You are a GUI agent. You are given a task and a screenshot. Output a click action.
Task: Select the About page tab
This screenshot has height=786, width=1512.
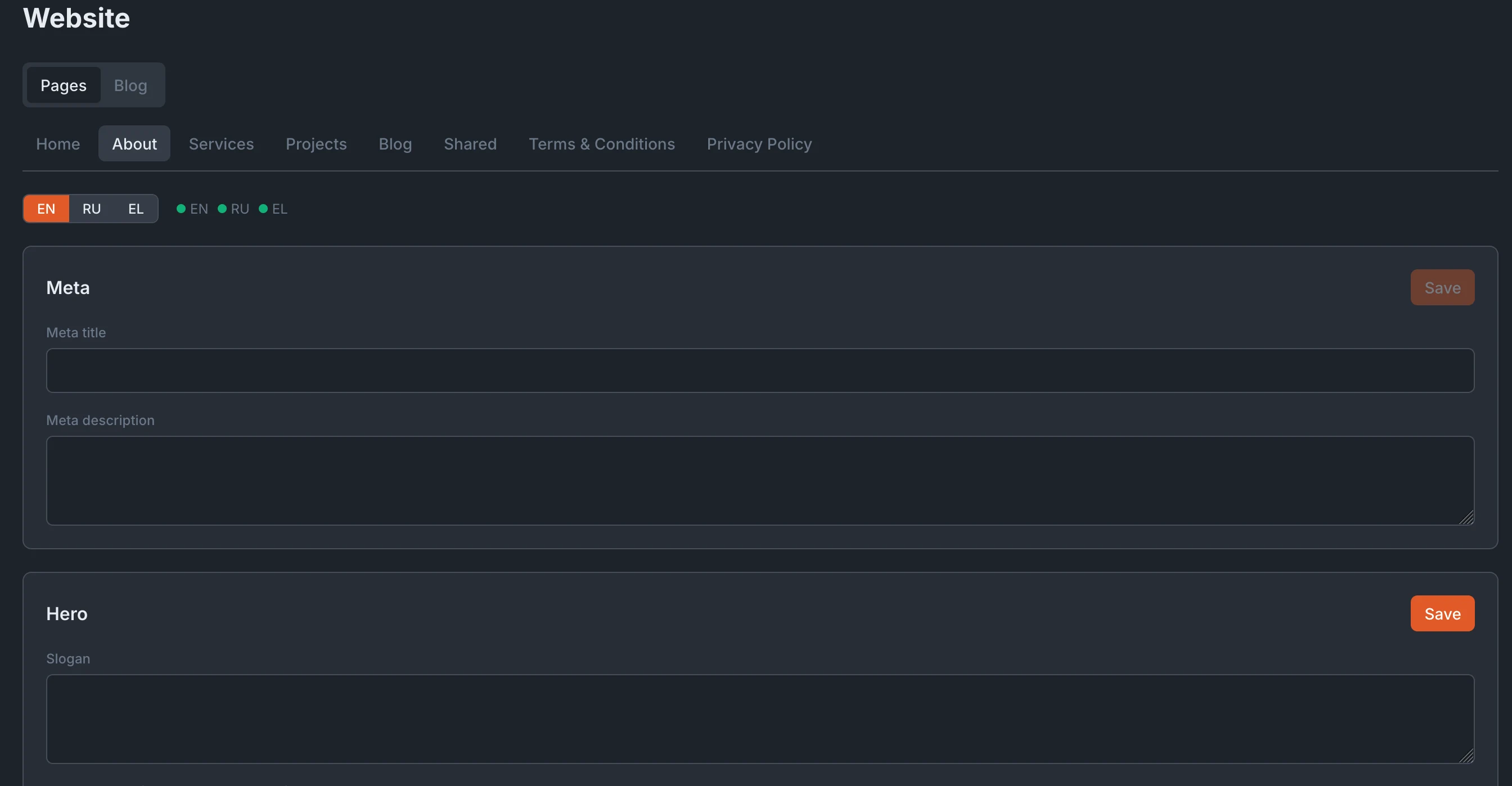point(134,144)
